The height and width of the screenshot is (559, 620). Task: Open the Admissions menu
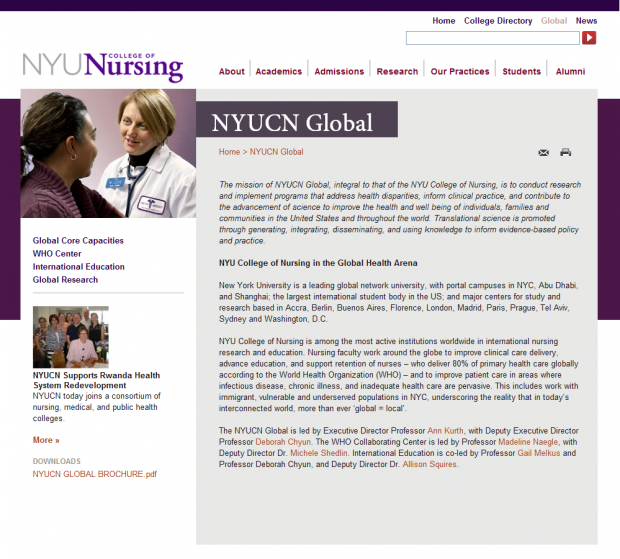pos(339,72)
